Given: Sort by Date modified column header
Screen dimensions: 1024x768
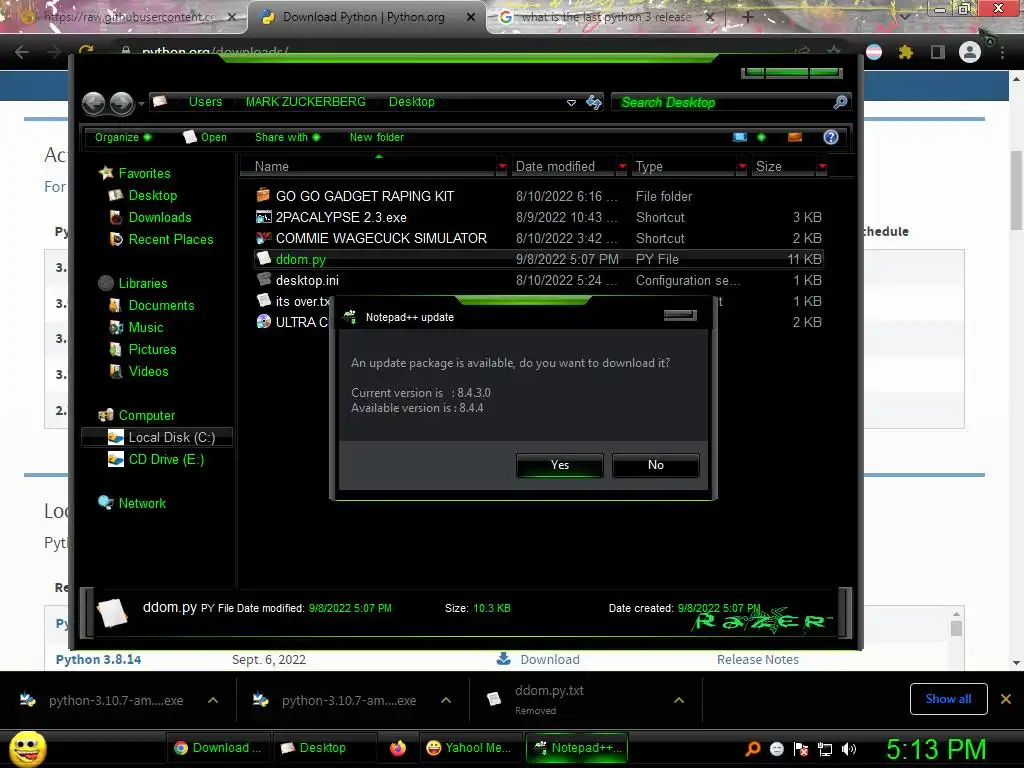Looking at the screenshot, I should pos(563,167).
